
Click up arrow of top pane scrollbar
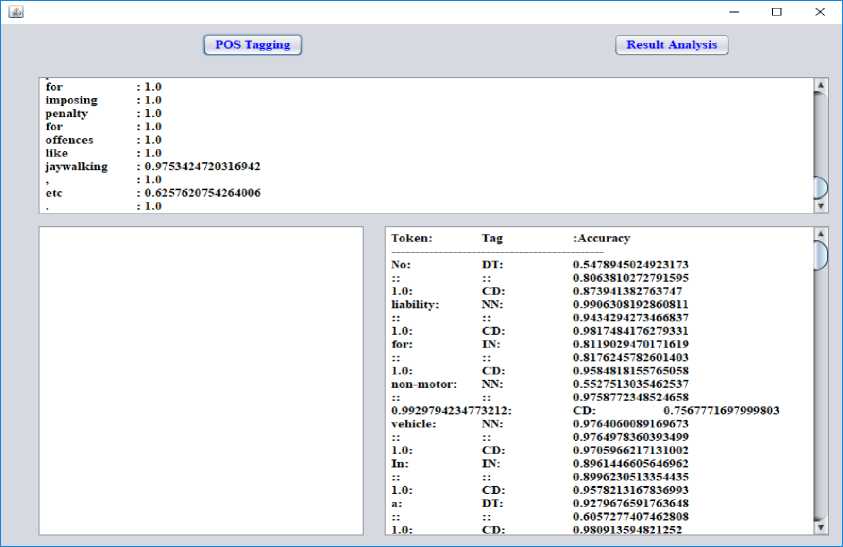pos(821,86)
